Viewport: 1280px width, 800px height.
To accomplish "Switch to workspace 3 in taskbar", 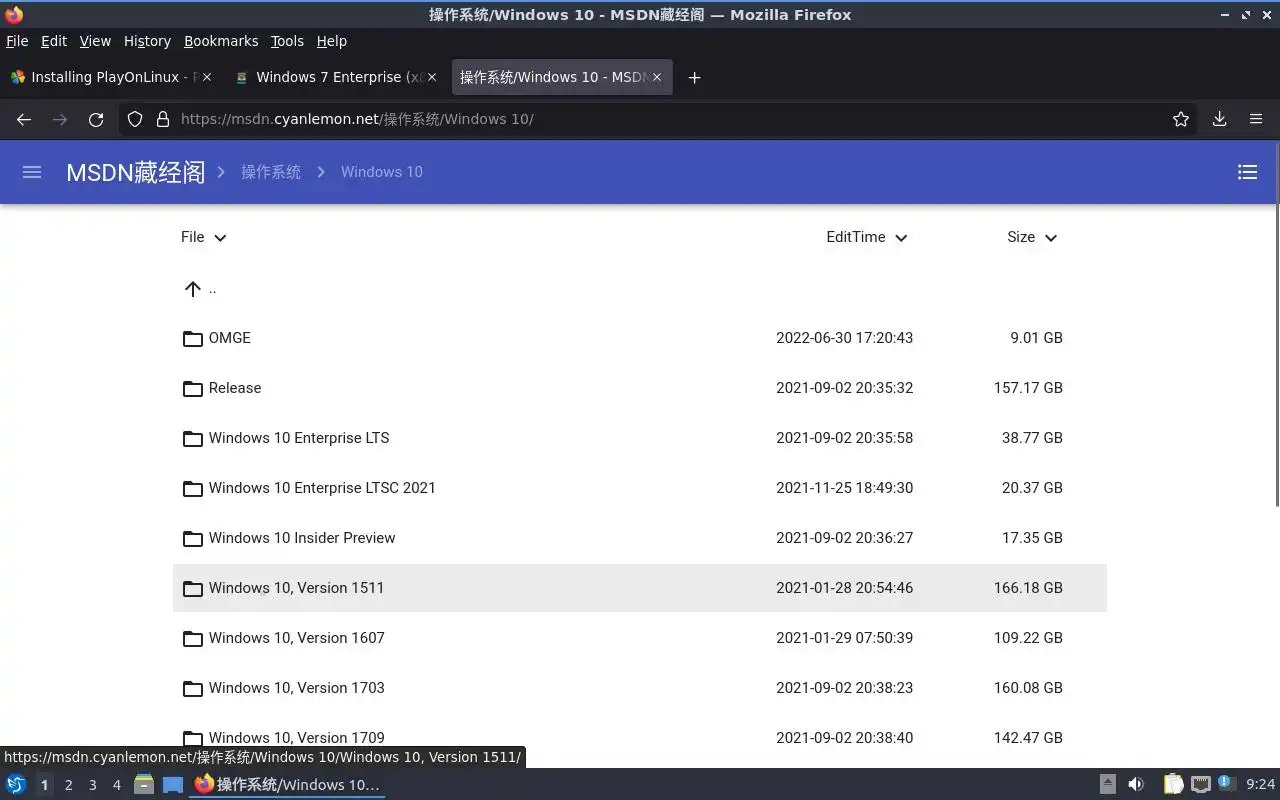I will (x=92, y=785).
